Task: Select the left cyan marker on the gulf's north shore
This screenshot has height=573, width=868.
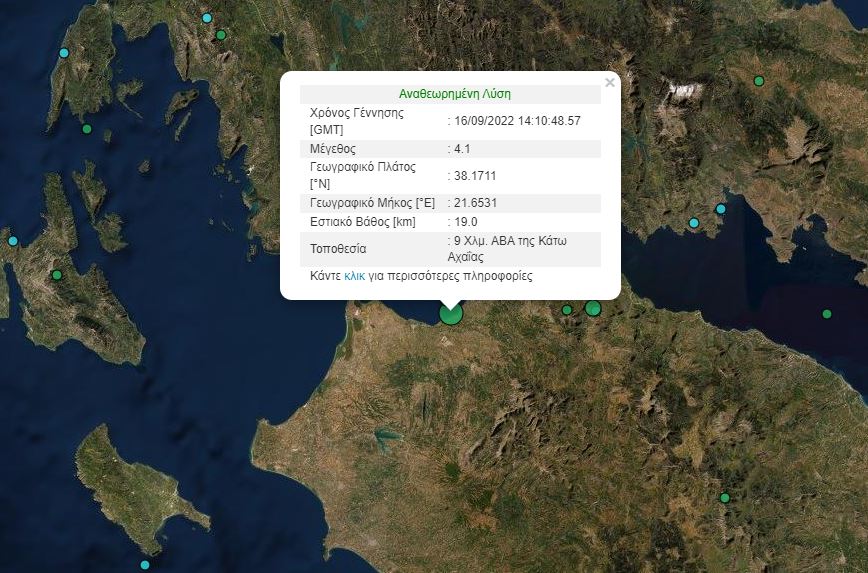Action: click(694, 223)
